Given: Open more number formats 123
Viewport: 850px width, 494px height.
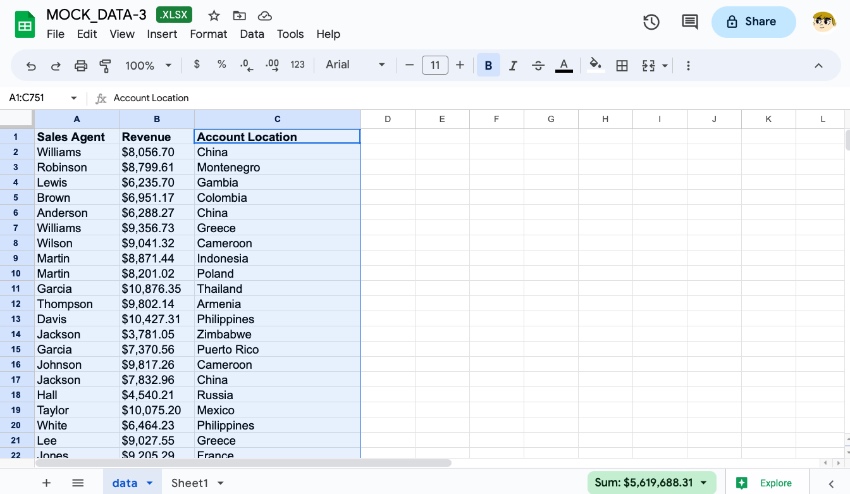Looking at the screenshot, I should (297, 65).
